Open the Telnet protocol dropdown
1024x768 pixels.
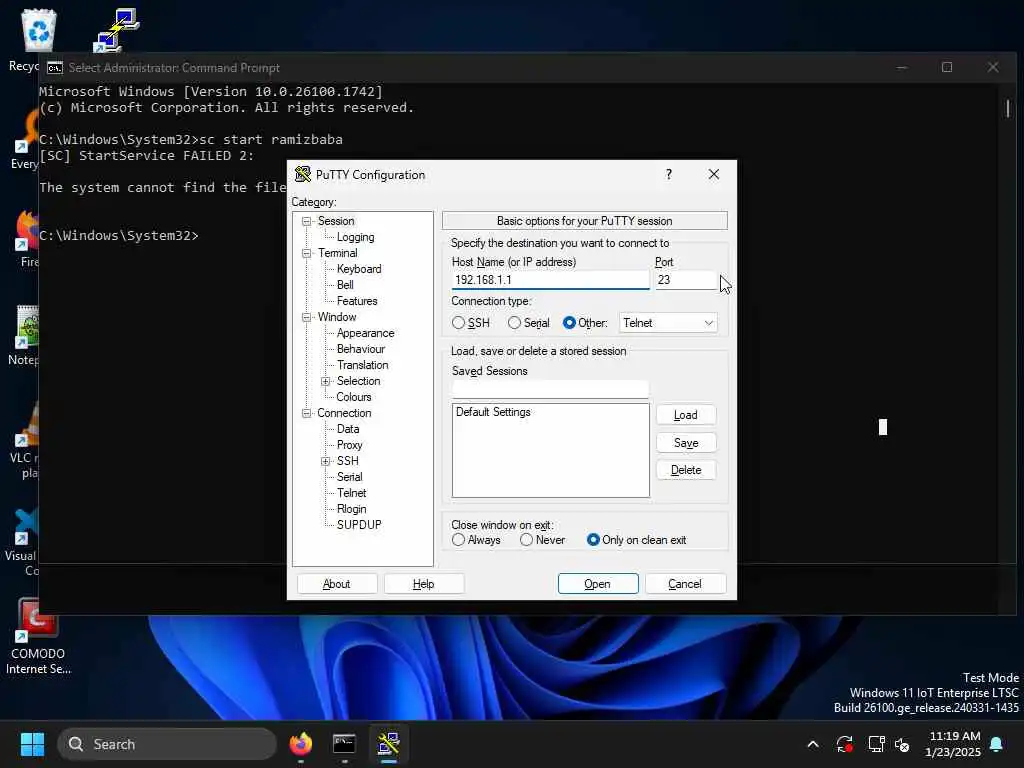coord(668,323)
